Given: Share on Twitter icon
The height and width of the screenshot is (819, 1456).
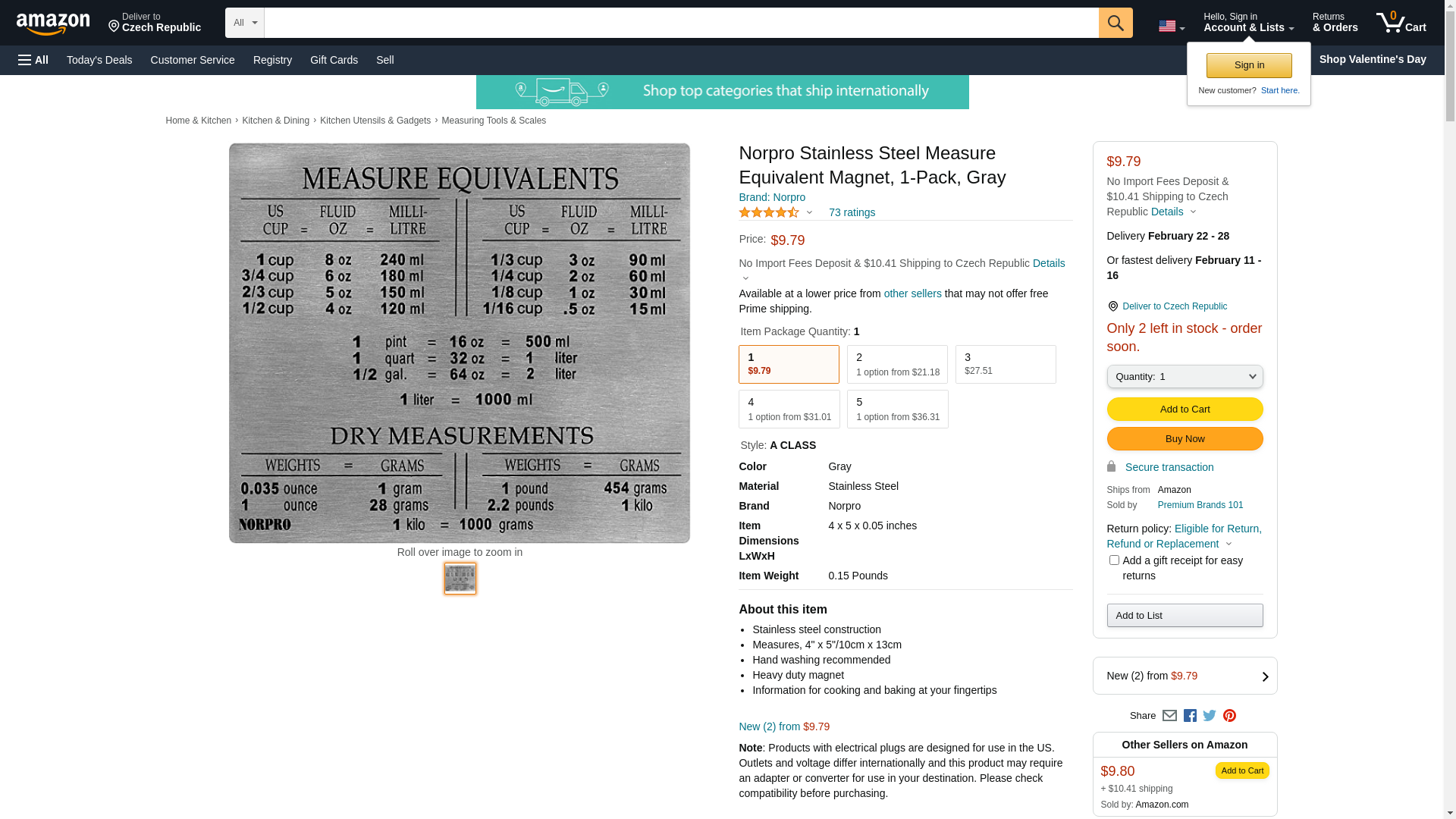Looking at the screenshot, I should tap(1210, 716).
